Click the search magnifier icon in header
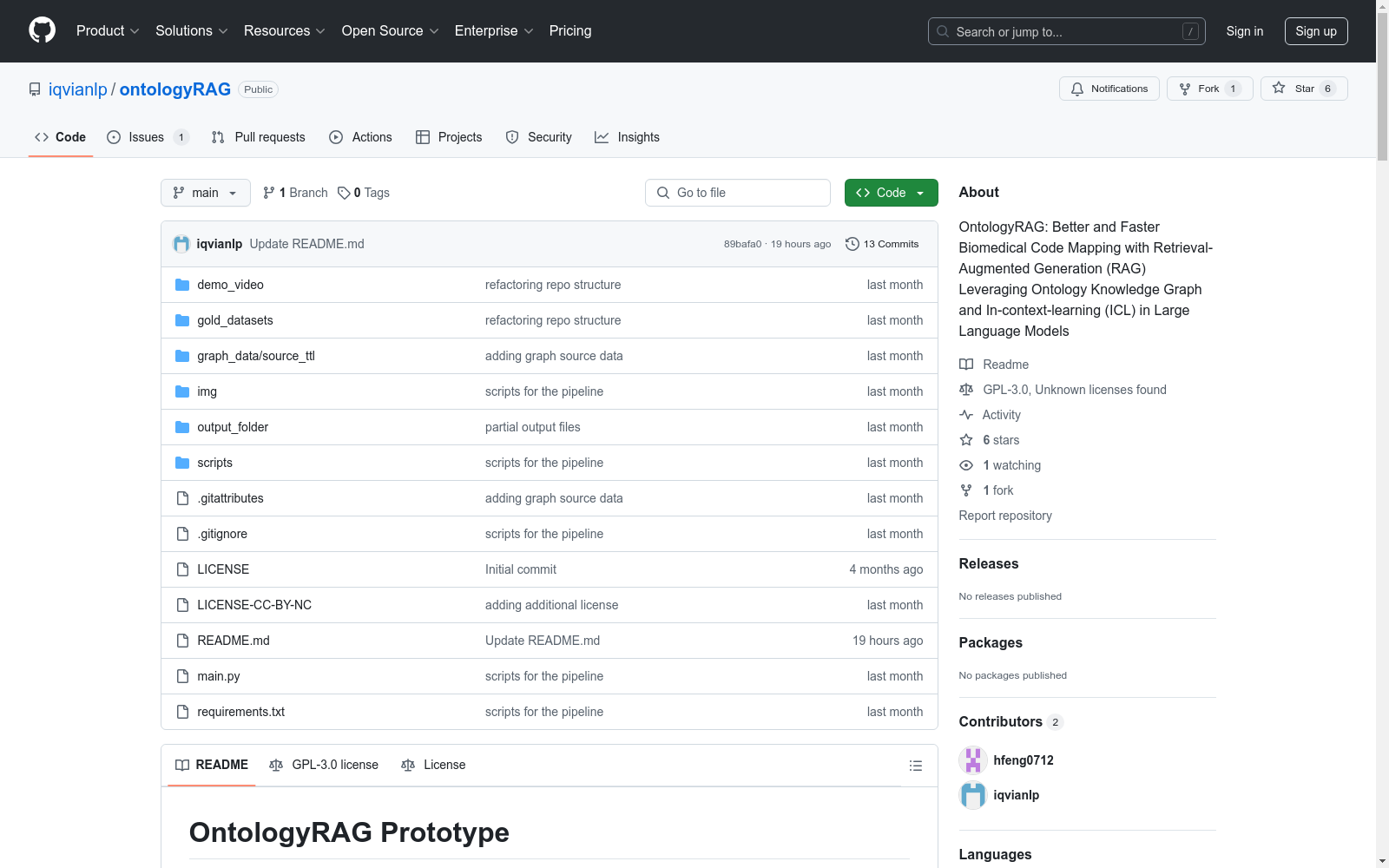Image resolution: width=1389 pixels, height=868 pixels. pyautogui.click(x=943, y=31)
